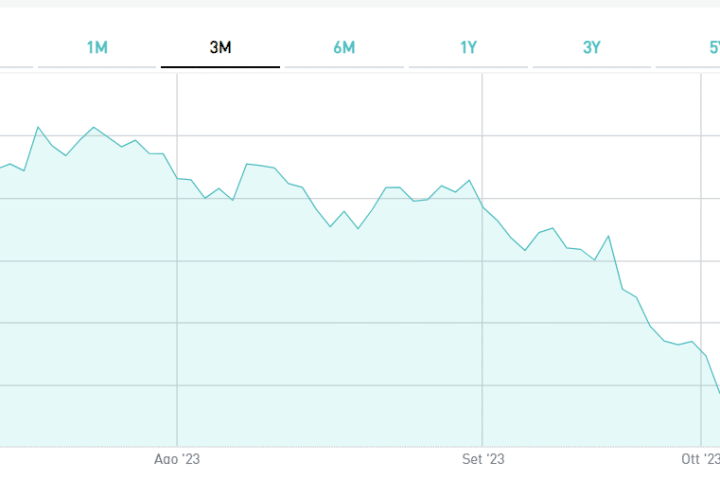Click the line's lowest point at right edge
This screenshot has width=720, height=480.
[718, 391]
